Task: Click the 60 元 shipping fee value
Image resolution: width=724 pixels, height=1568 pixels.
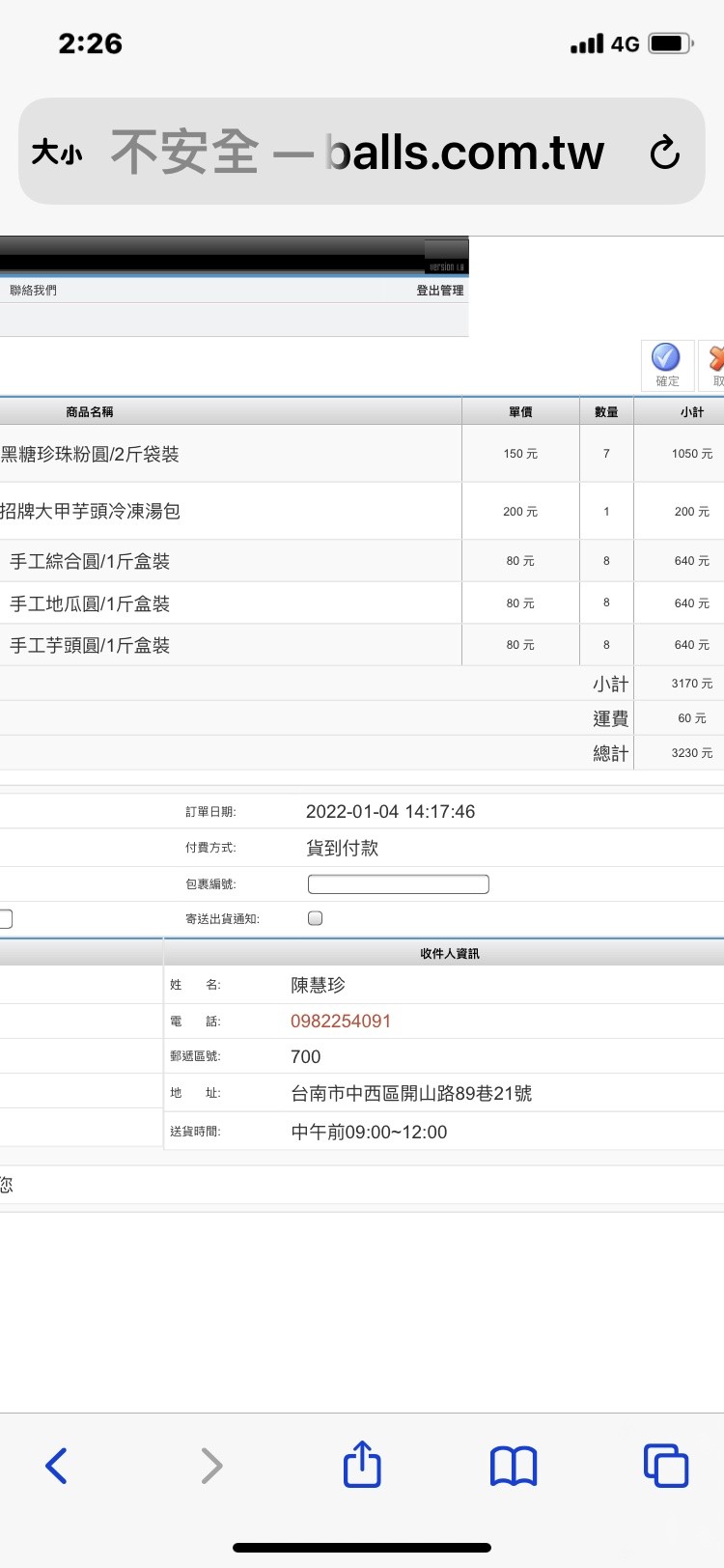Action: [692, 718]
